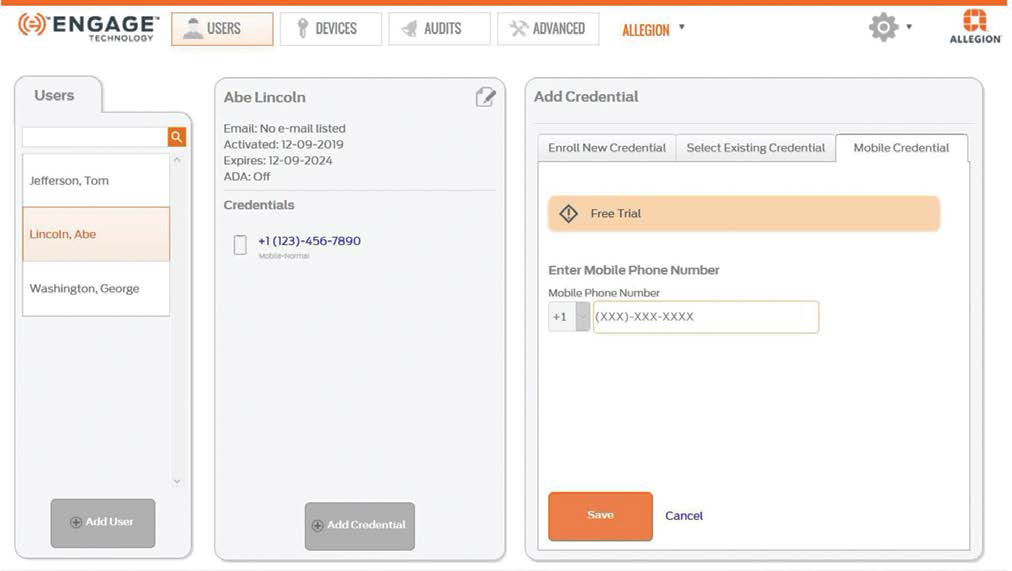Expand the Allegion account dropdown

click(x=681, y=28)
